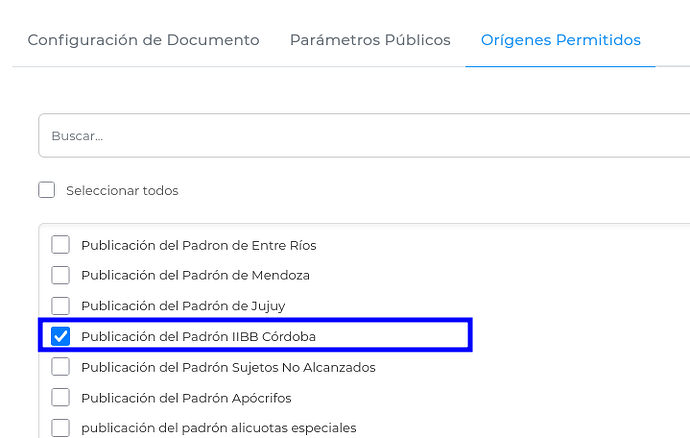690x438 pixels.
Task: Click 'Publicación del Padrón Apócrifos' text
Action: click(x=186, y=398)
